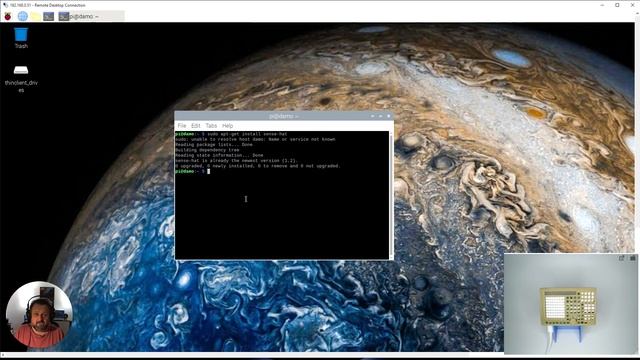Open the File Manager folder icon
The width and height of the screenshot is (640, 360).
click(x=36, y=16)
